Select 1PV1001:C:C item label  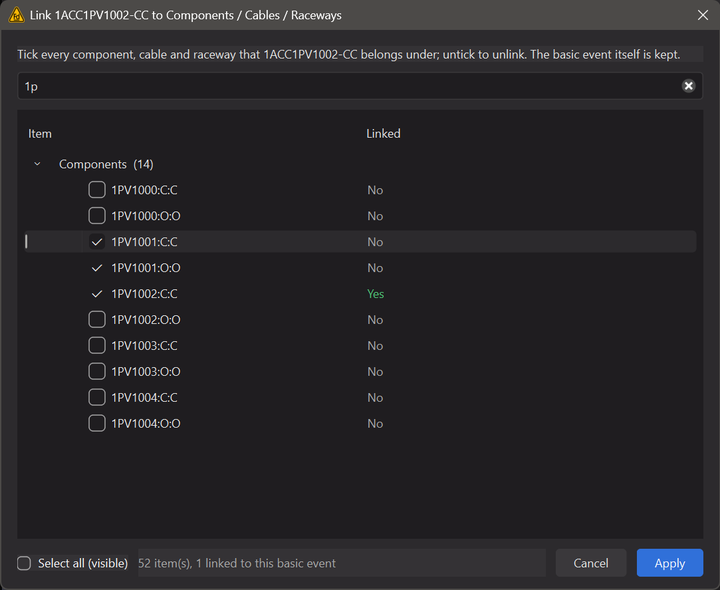tap(144, 242)
